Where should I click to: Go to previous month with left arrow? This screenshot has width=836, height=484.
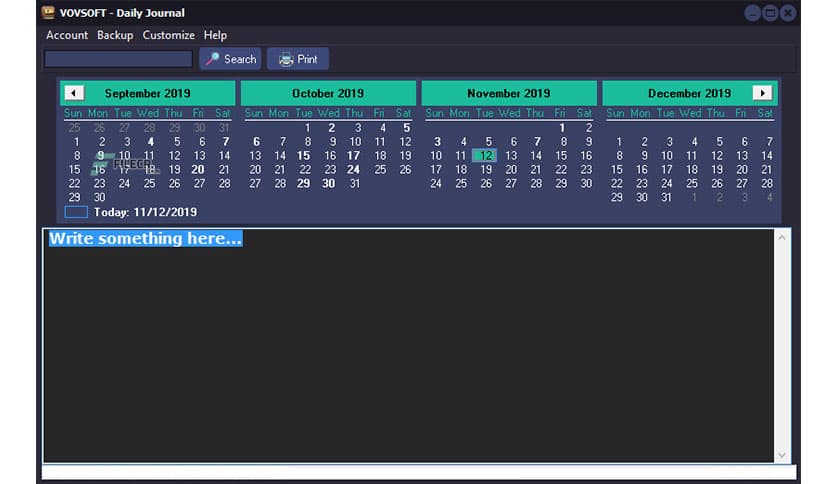(74, 93)
